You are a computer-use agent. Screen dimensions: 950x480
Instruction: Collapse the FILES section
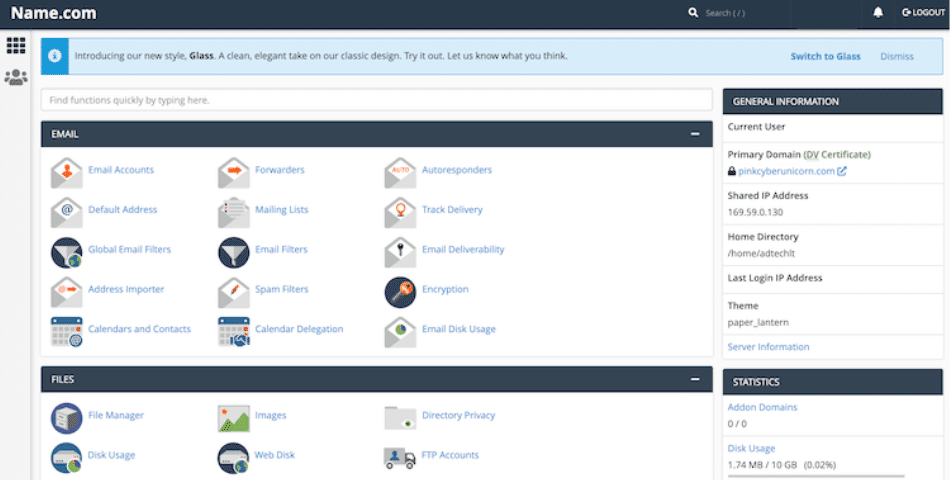(694, 380)
